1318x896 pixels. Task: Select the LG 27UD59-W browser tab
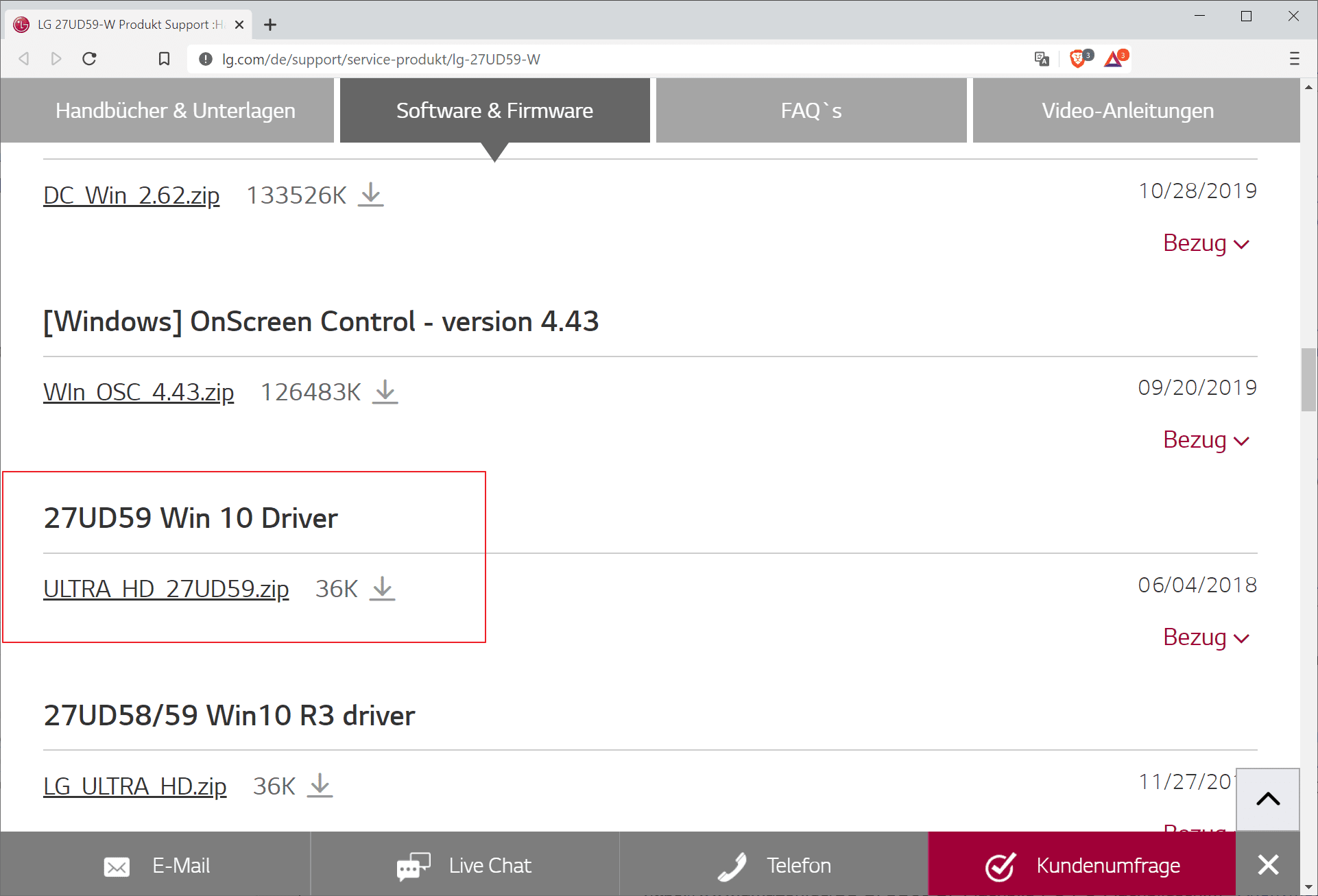pos(130,25)
